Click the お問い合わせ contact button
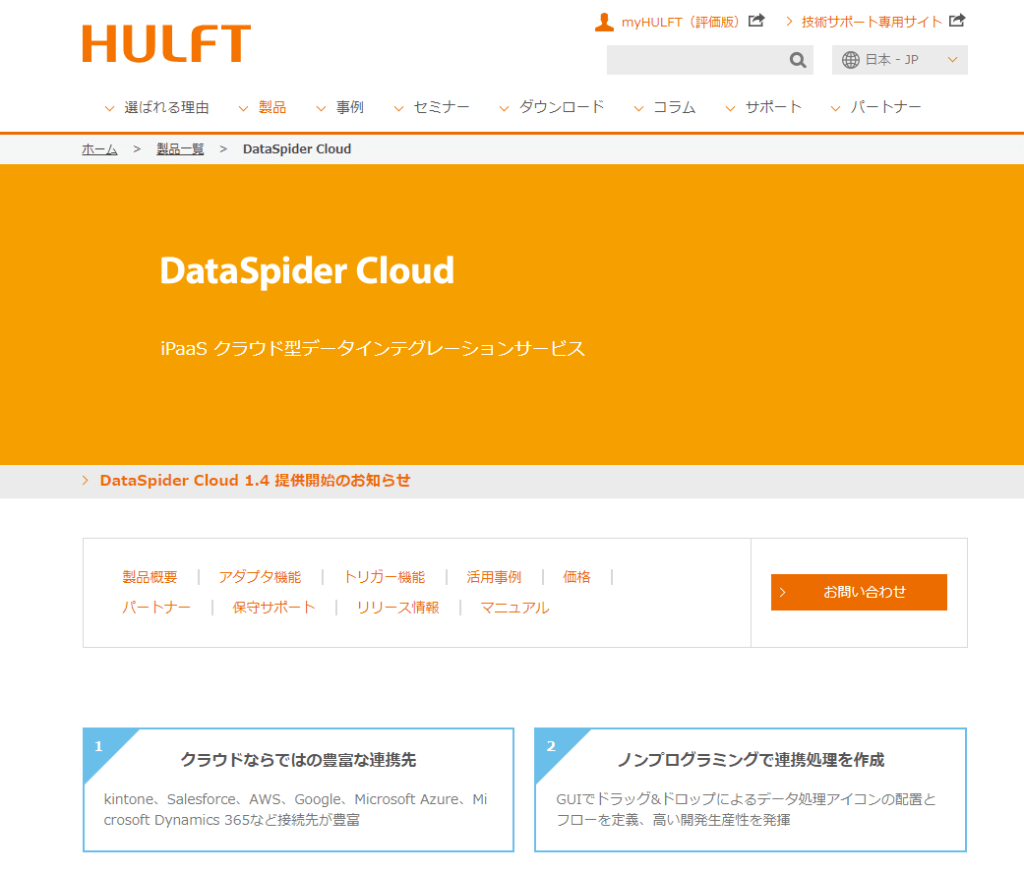Viewport: 1024px width, 873px height. tap(859, 592)
